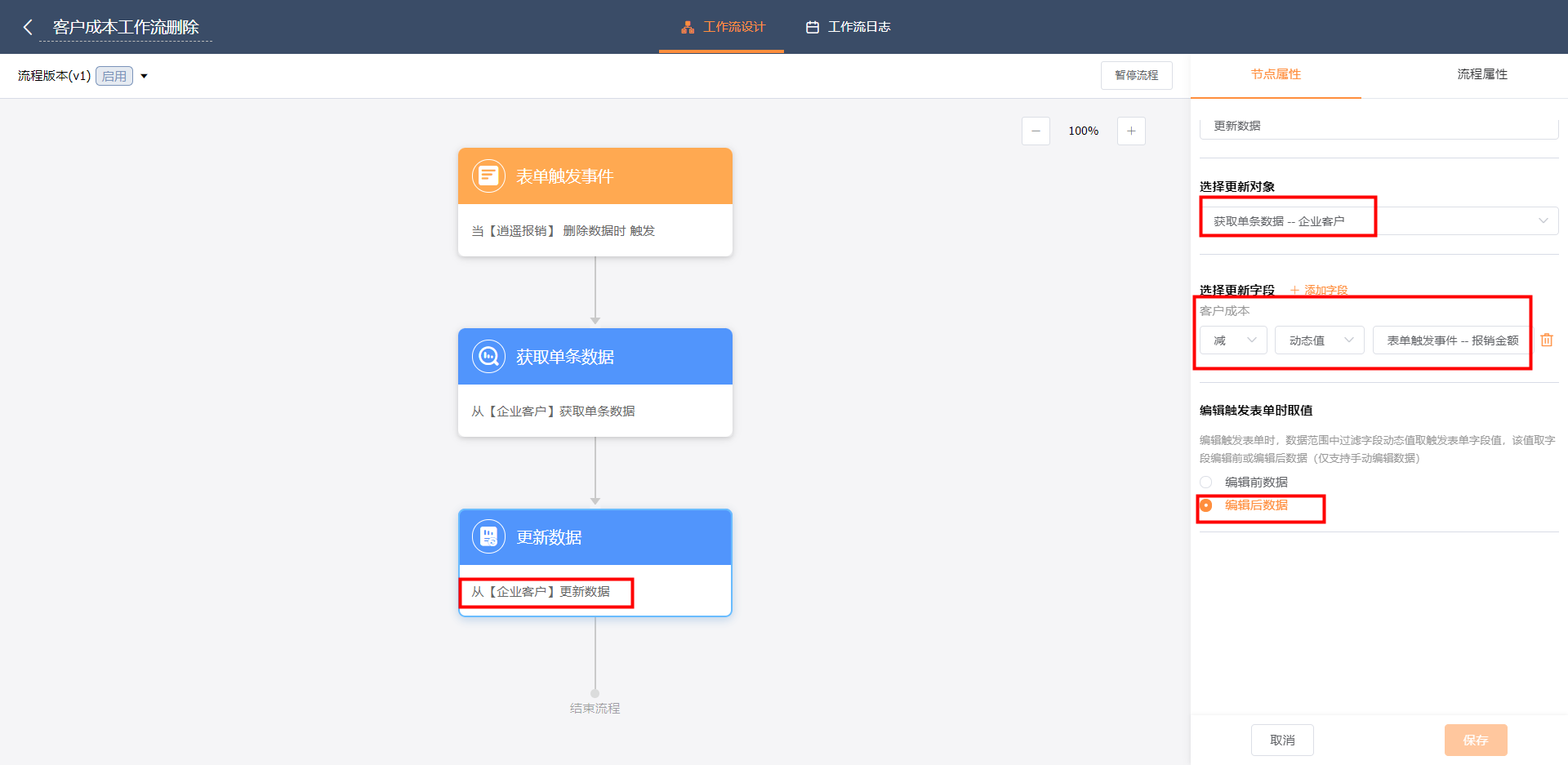This screenshot has height=765, width=1568.
Task: Click the get single data node icon
Action: pos(488,356)
